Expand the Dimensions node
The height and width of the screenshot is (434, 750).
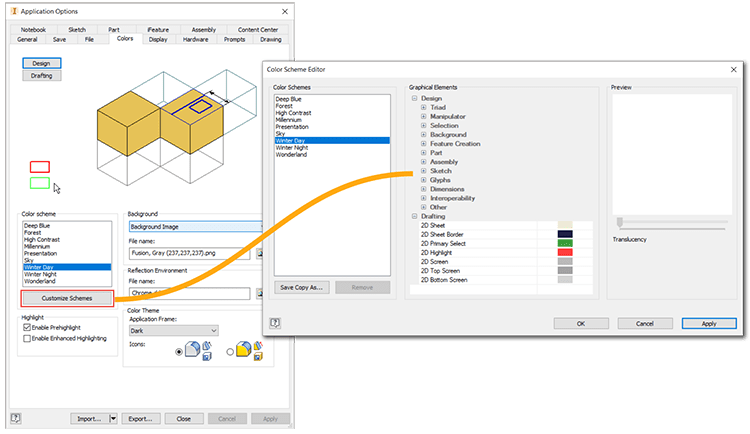423,189
